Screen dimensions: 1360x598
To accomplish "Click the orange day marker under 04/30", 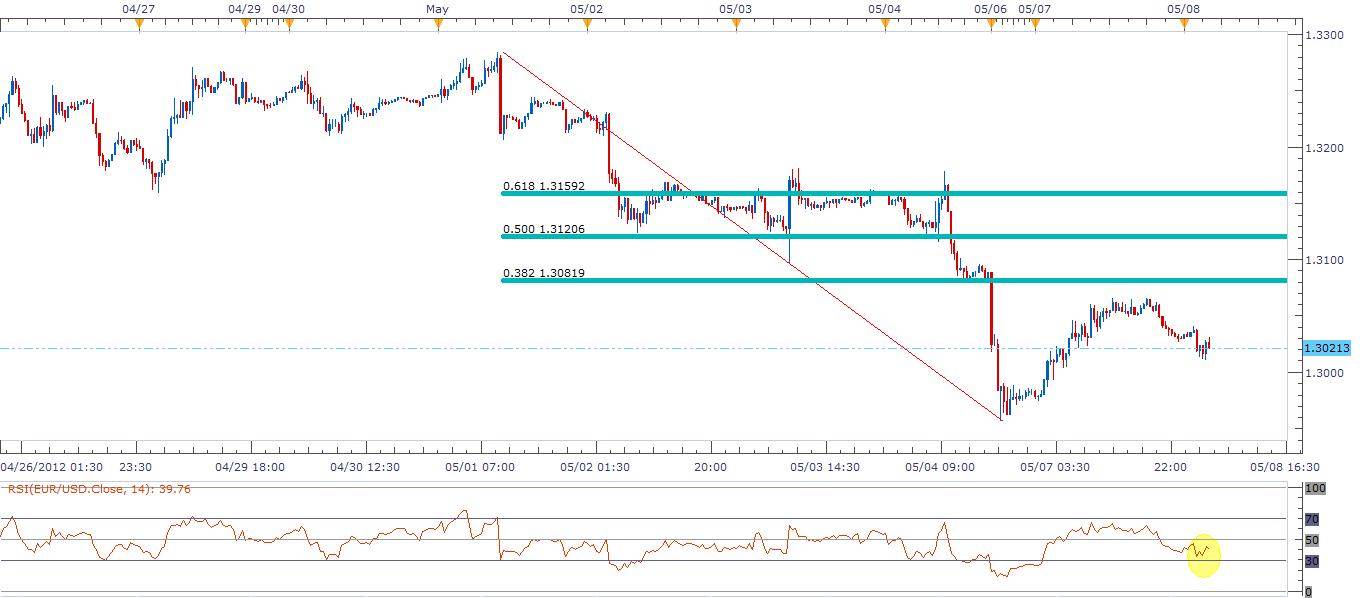I will (x=289, y=25).
